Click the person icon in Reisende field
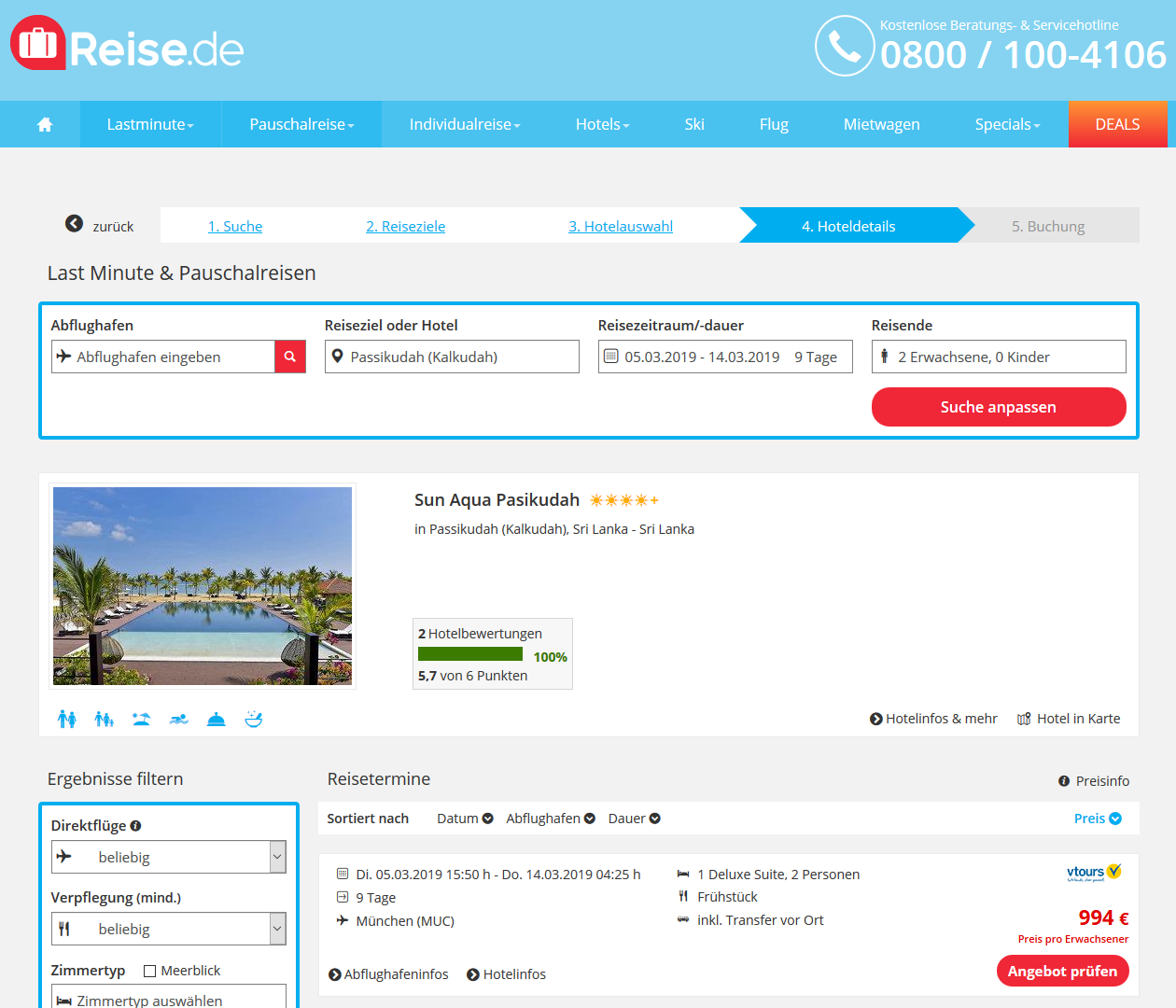Image resolution: width=1176 pixels, height=1008 pixels. [x=885, y=357]
